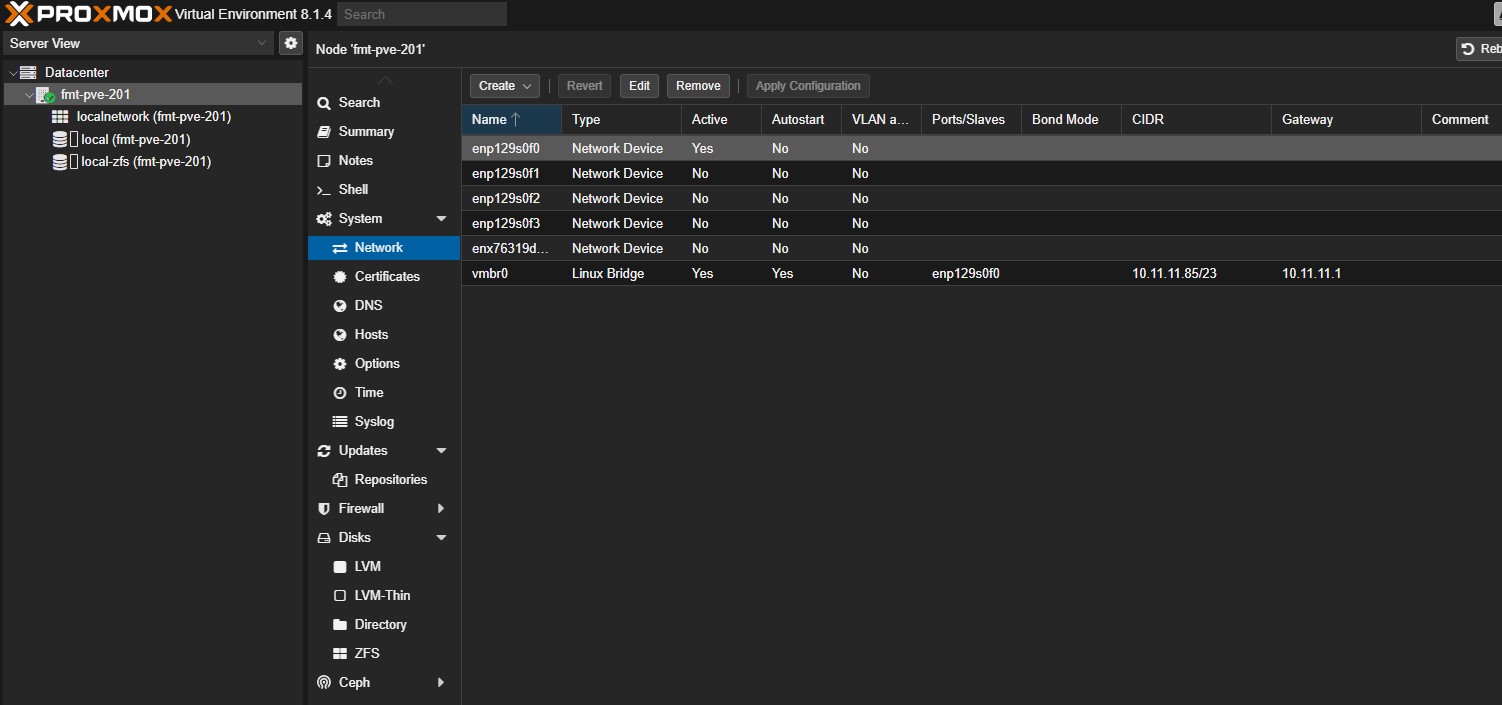Collapse the Datacenter tree node
Screen dimensions: 1502x705
click(13, 73)
